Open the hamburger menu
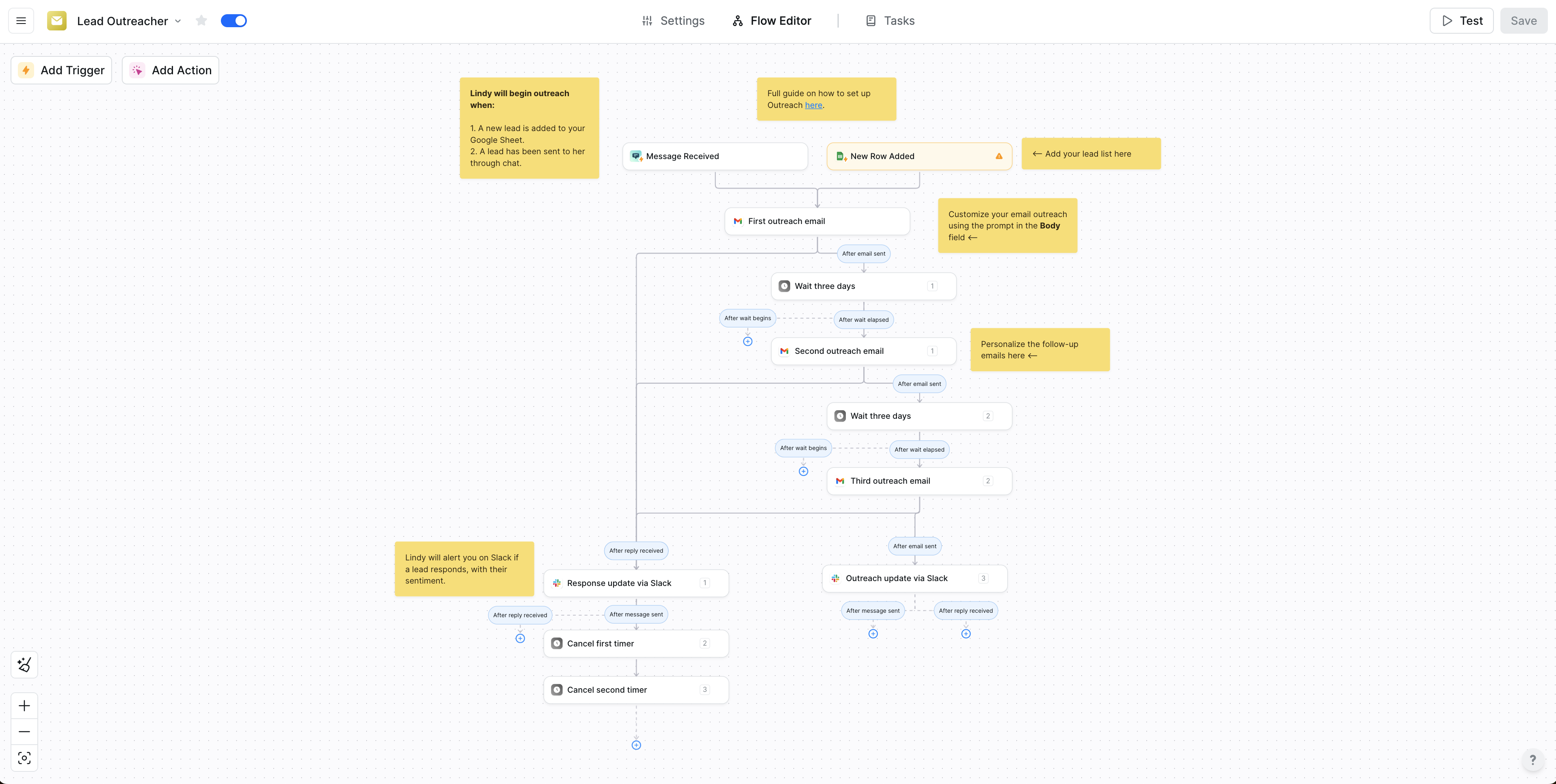This screenshot has width=1556, height=784. click(x=21, y=21)
